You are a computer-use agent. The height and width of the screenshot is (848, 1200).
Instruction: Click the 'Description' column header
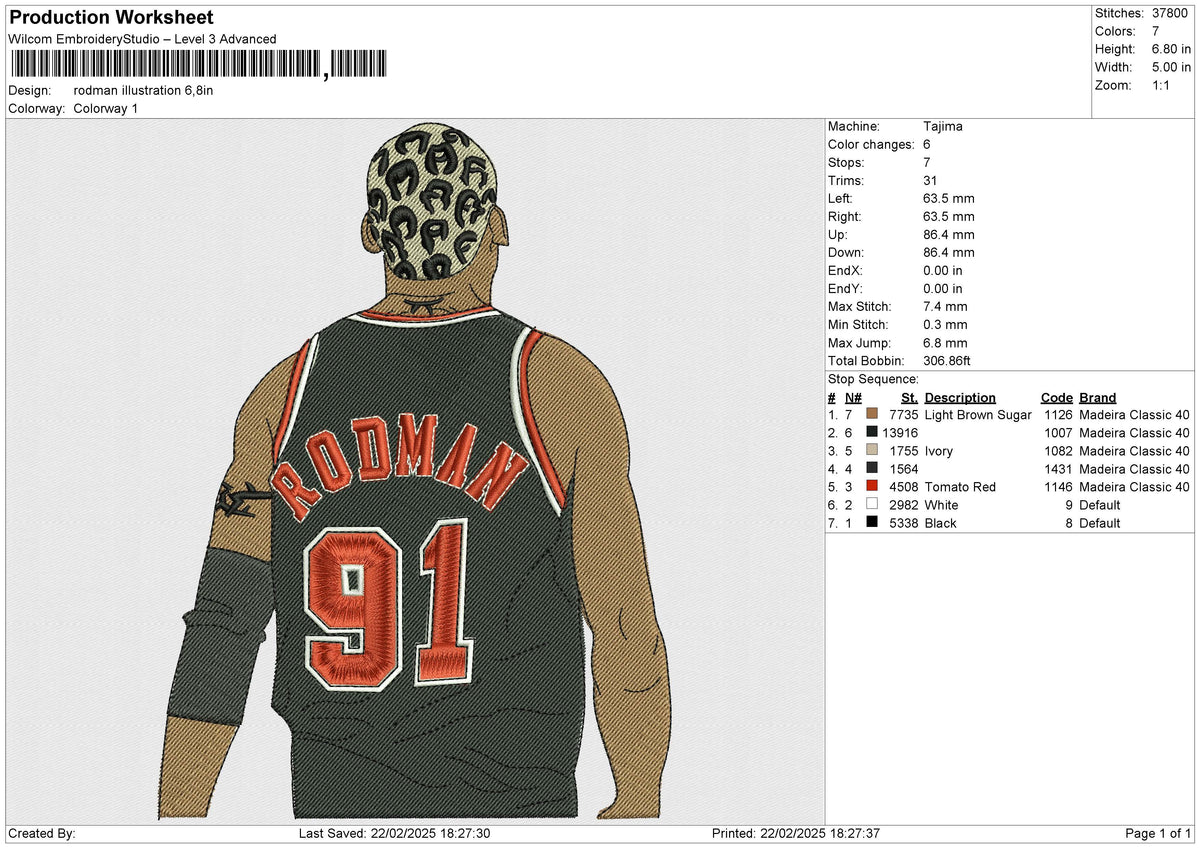(960, 398)
